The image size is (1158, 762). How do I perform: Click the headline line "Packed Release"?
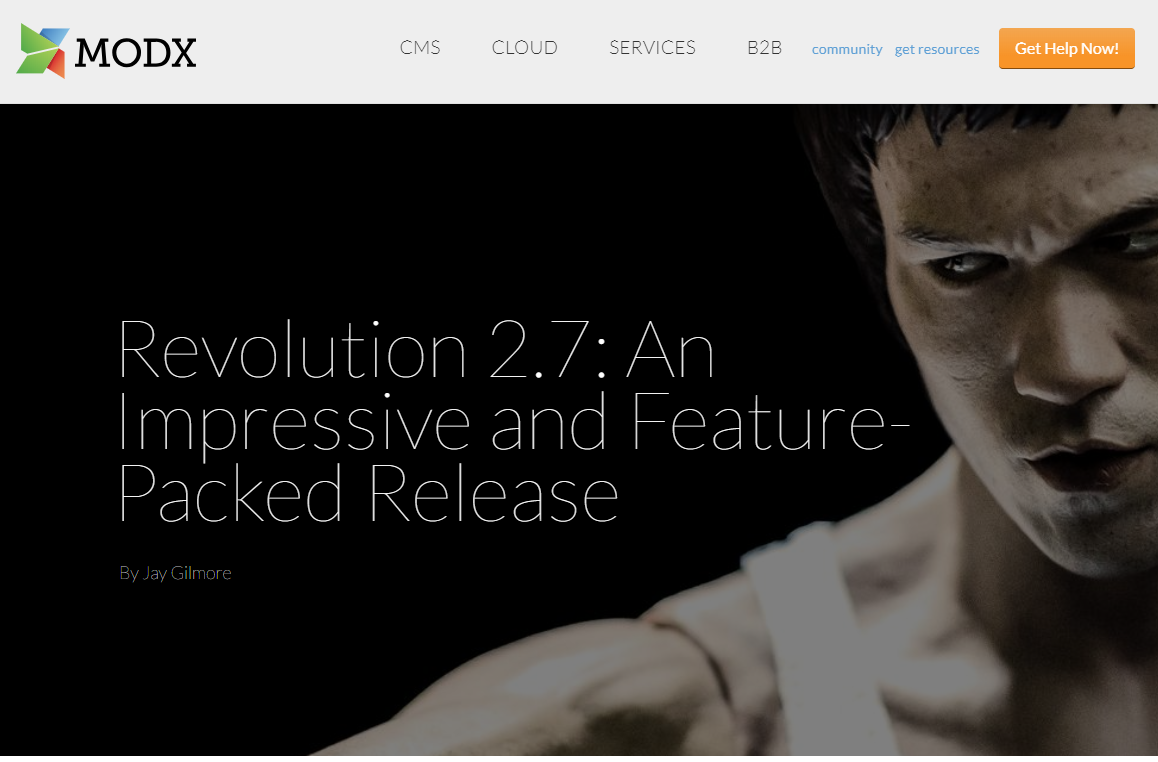tap(368, 492)
